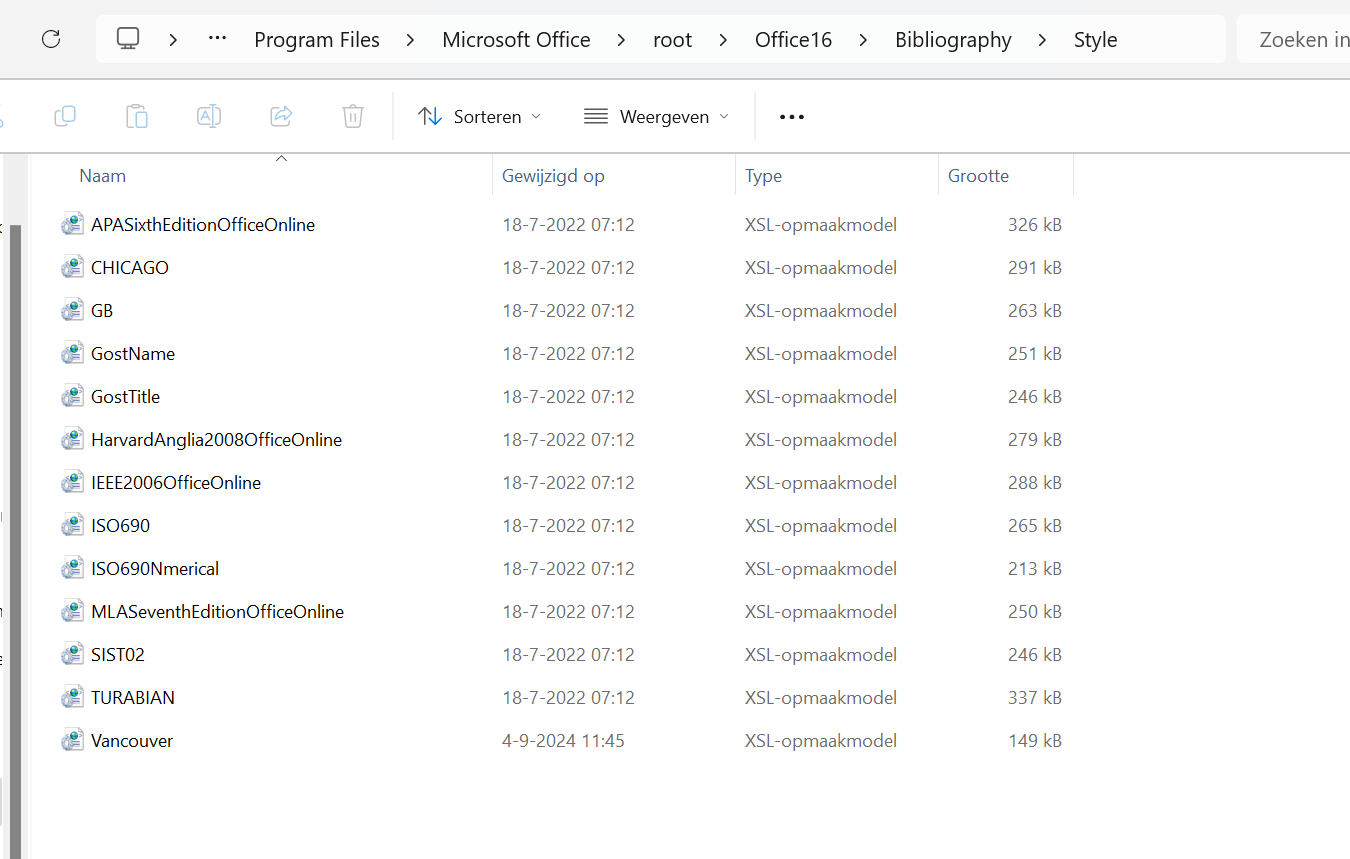This screenshot has width=1350, height=859.
Task: Click the size value 326 kB
Action: point(1035,225)
